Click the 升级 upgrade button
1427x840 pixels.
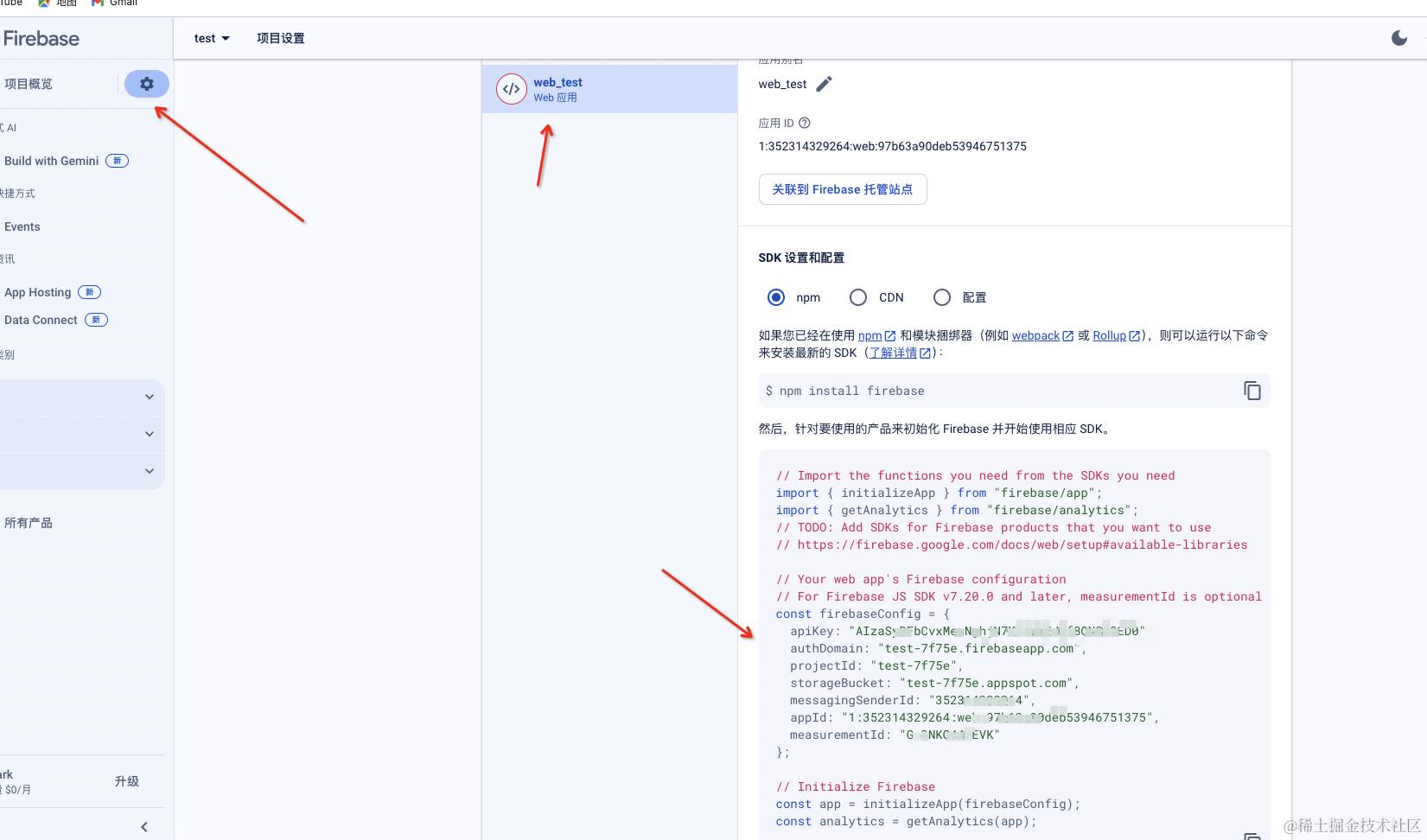(126, 781)
